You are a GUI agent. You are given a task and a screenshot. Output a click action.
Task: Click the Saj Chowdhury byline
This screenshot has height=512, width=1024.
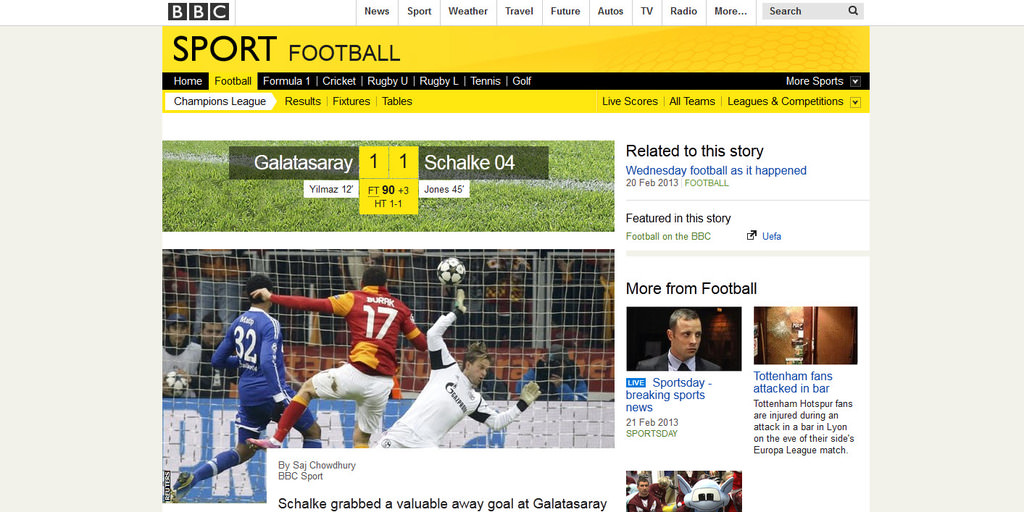click(317, 466)
